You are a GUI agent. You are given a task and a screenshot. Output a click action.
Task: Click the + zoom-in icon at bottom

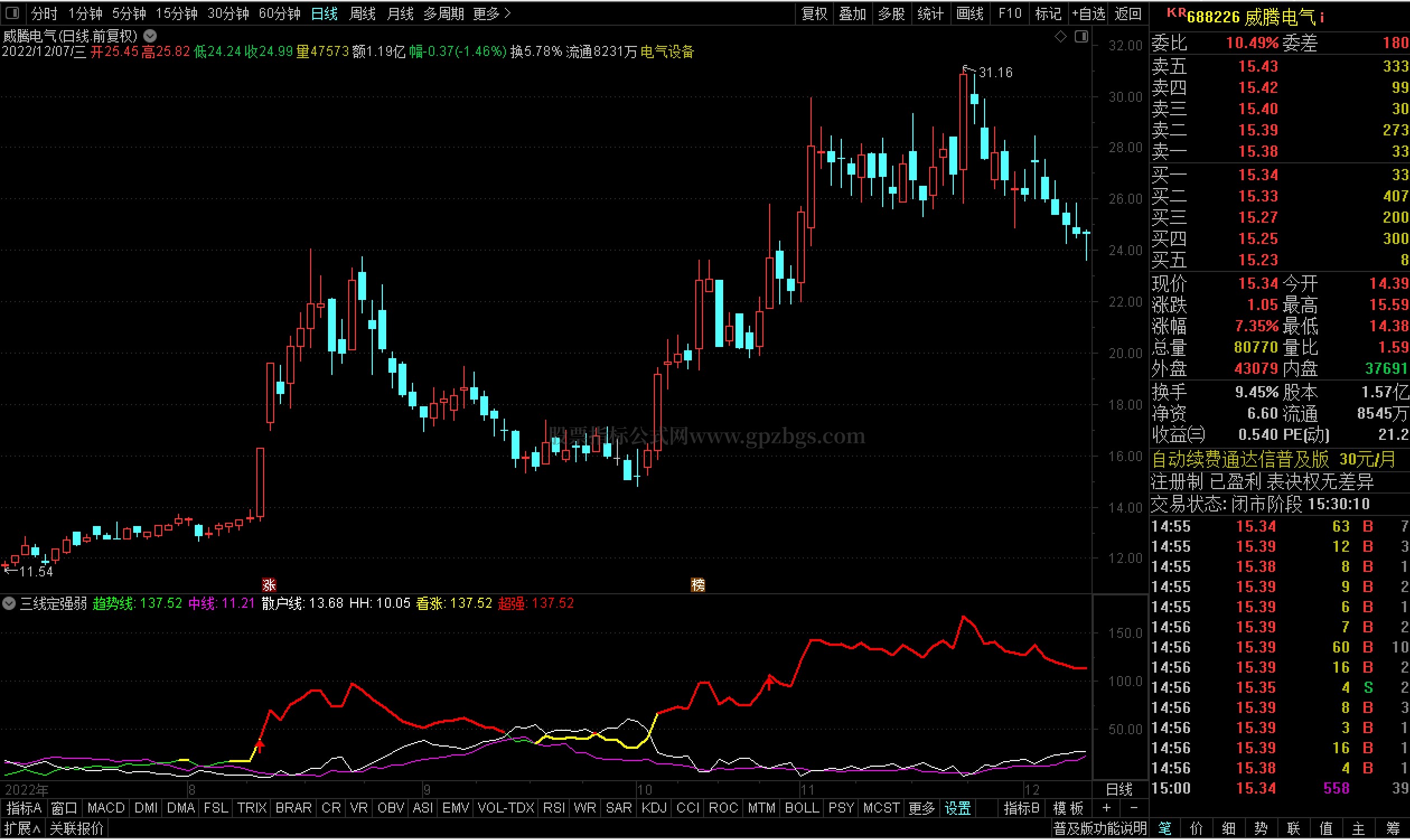pyautogui.click(x=1106, y=808)
